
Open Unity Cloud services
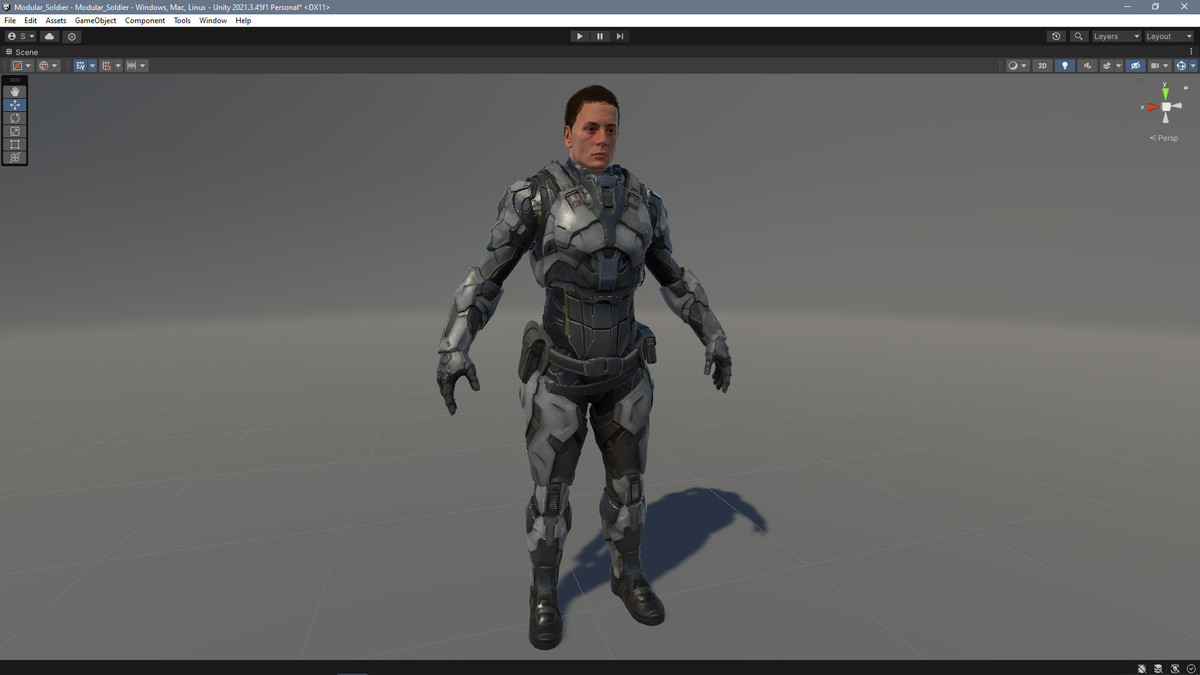[48, 36]
